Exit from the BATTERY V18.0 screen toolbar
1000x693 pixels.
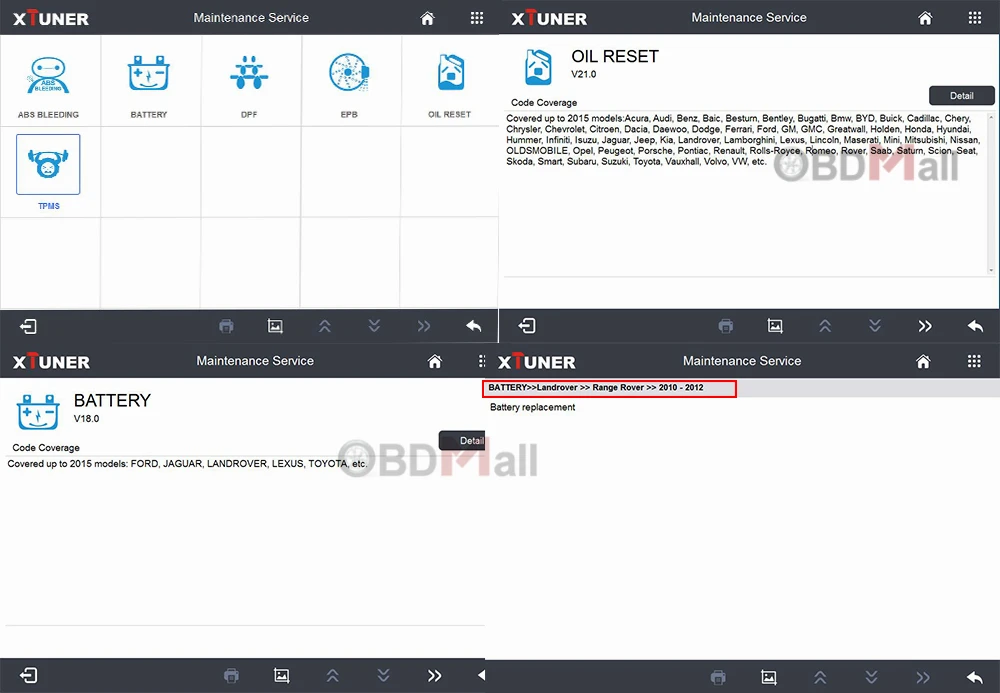point(29,675)
